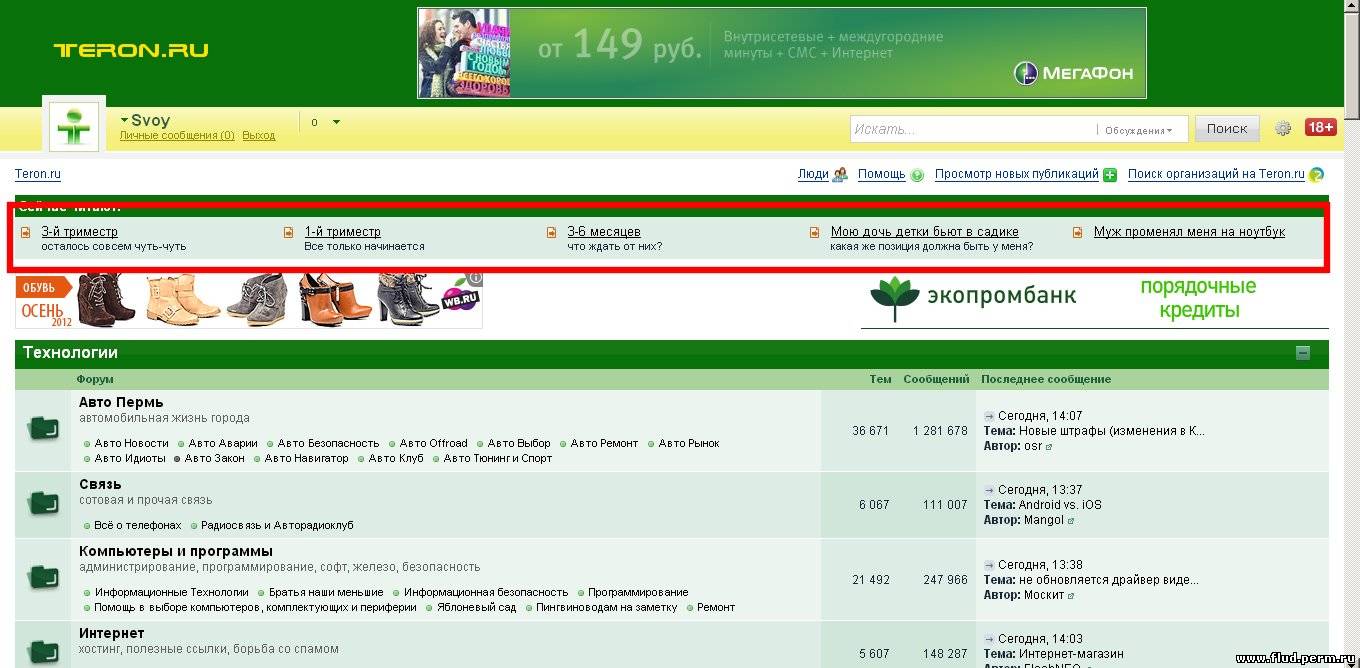Open the Авто Пермь forum folder icon
This screenshot has width=1360, height=668.
click(x=43, y=430)
